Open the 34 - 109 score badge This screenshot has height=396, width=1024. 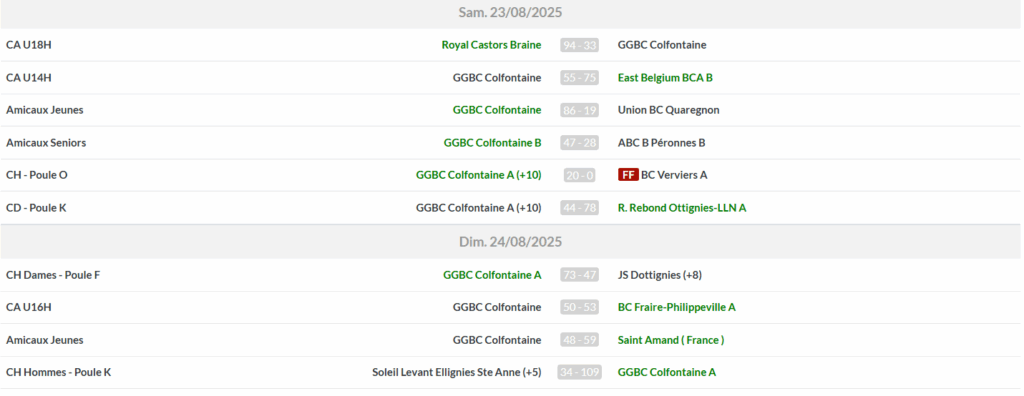579,372
